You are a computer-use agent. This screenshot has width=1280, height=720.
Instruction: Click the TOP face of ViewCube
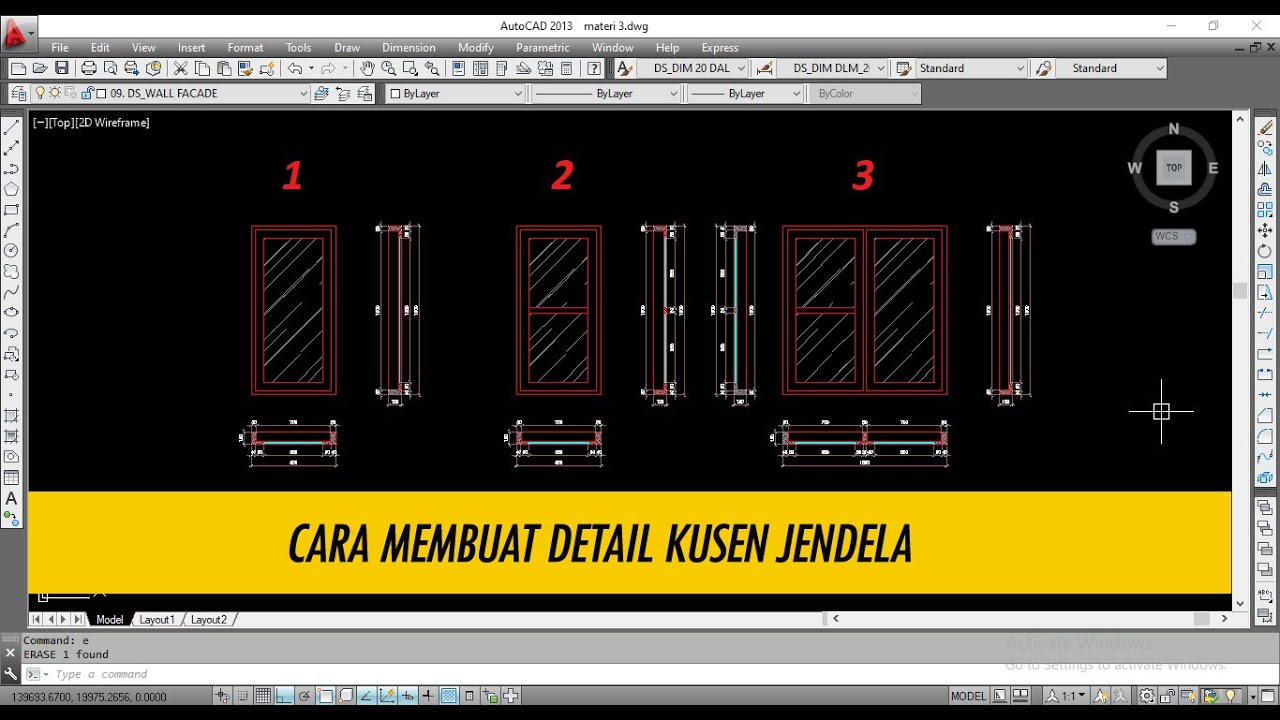point(1174,168)
